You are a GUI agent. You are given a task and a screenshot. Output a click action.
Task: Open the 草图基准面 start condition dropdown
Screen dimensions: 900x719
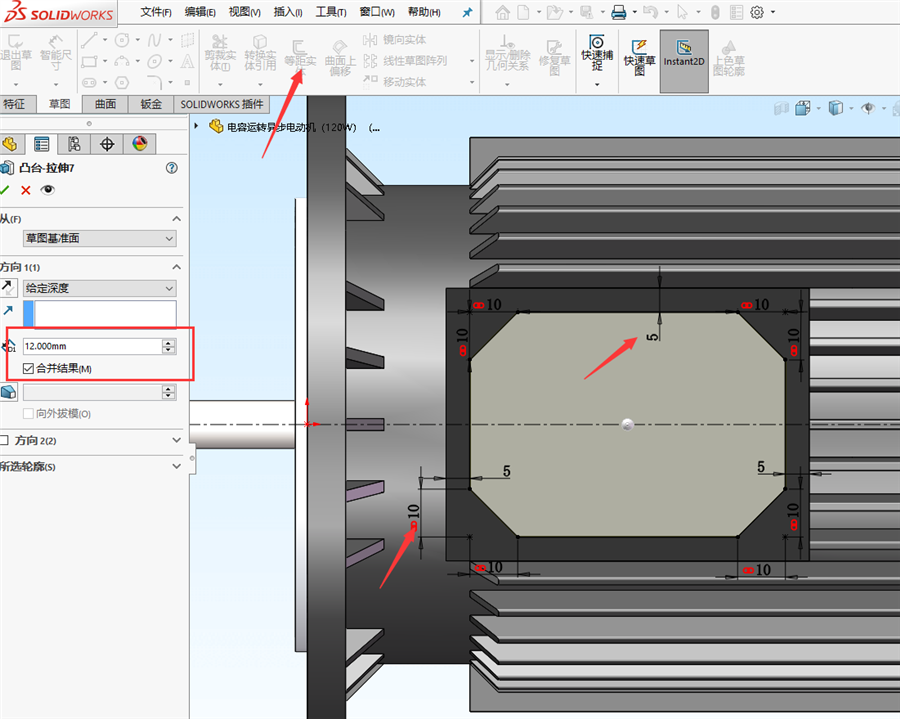coord(100,238)
